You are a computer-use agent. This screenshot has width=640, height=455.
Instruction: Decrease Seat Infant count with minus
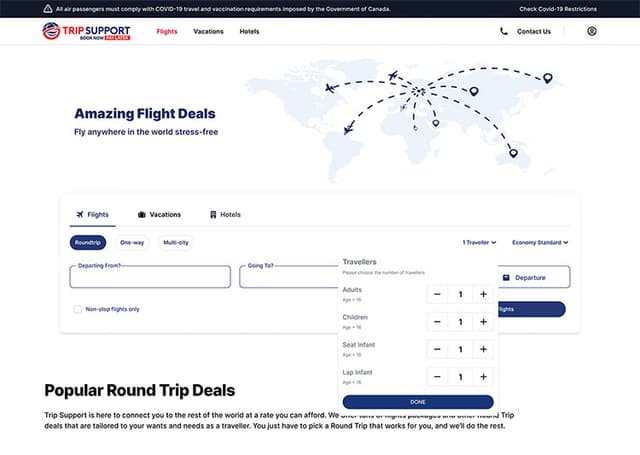pyautogui.click(x=437, y=349)
